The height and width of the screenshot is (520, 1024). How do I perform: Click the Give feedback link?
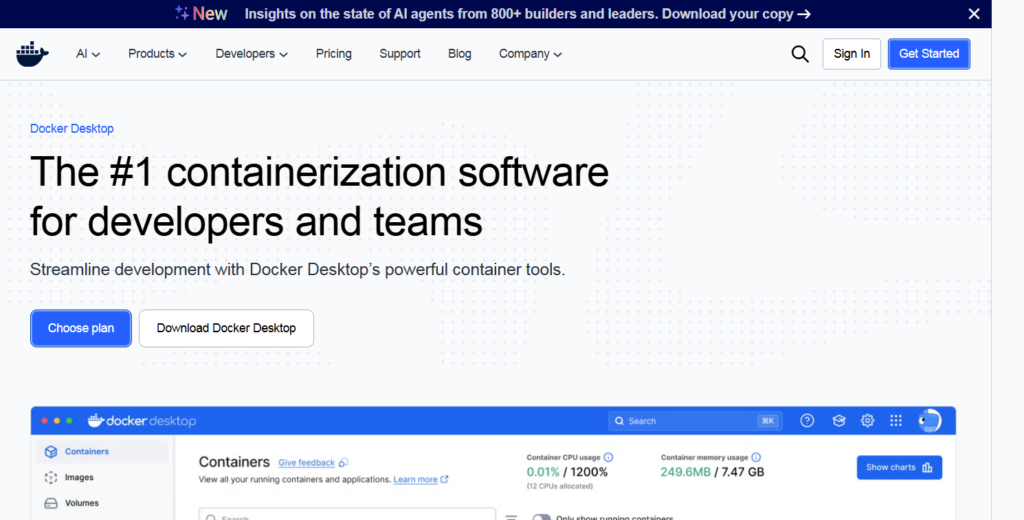(x=306, y=463)
